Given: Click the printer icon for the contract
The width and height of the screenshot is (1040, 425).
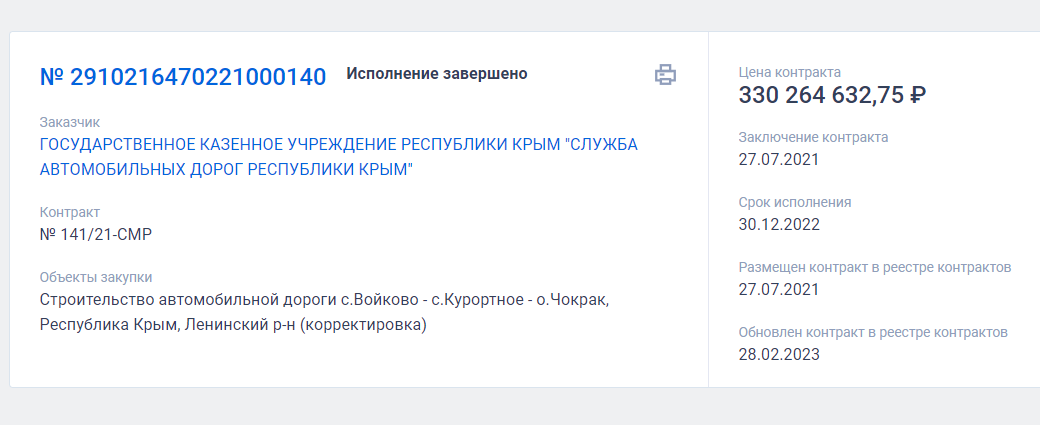Looking at the screenshot, I should (x=666, y=74).
